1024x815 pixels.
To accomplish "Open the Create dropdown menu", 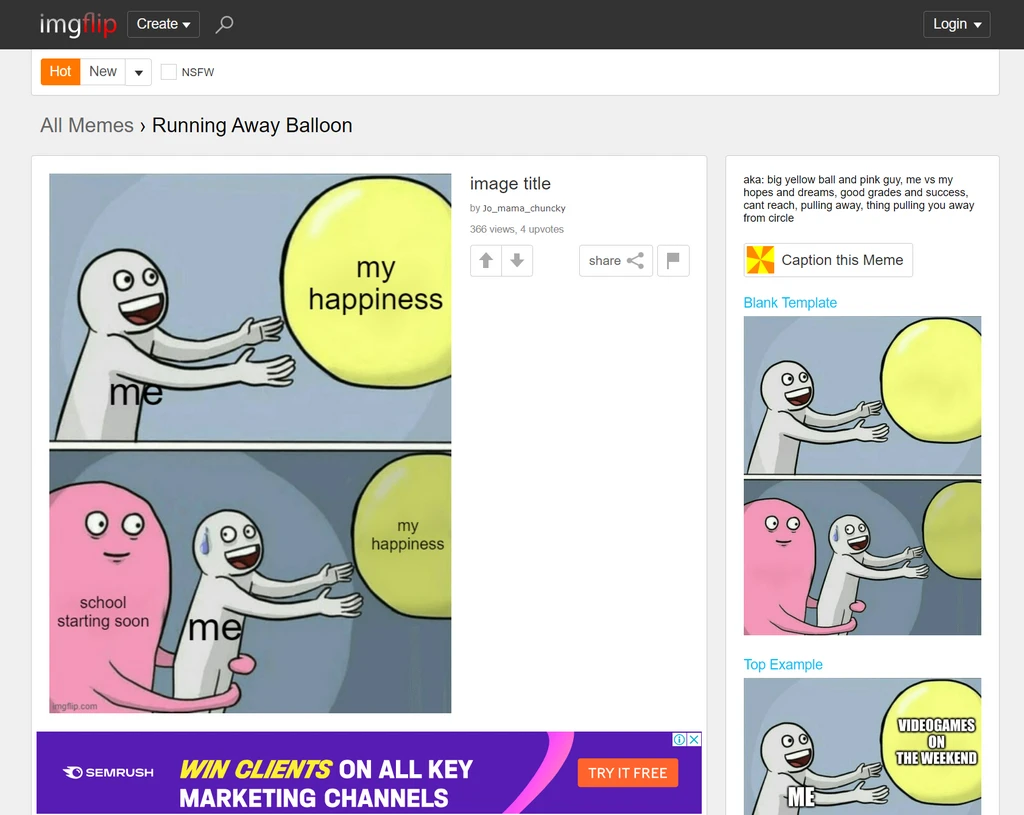I will [x=163, y=24].
